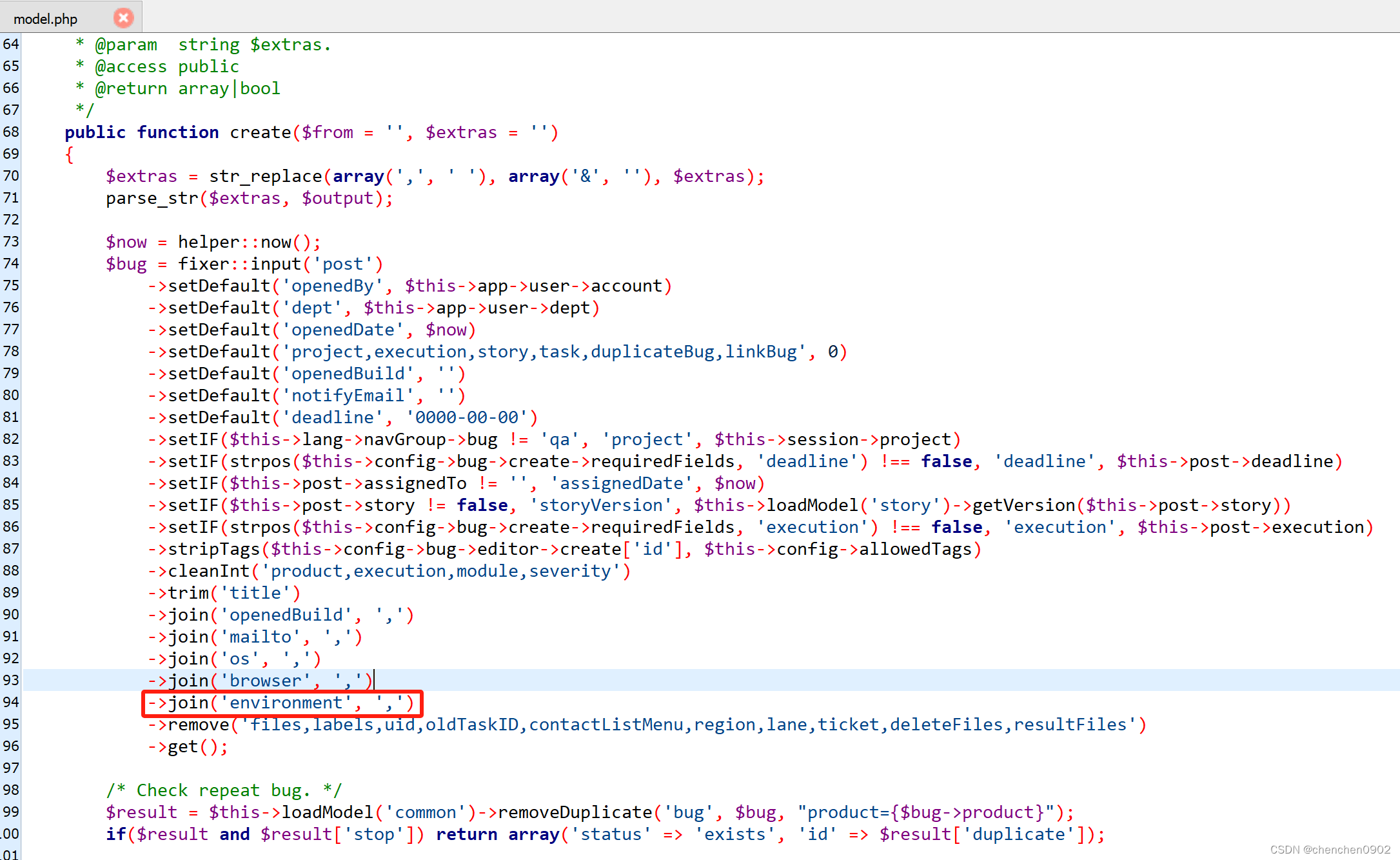Viewport: 1400px width, 860px height.
Task: Click the 'openedBy' string literal
Action: (x=333, y=286)
